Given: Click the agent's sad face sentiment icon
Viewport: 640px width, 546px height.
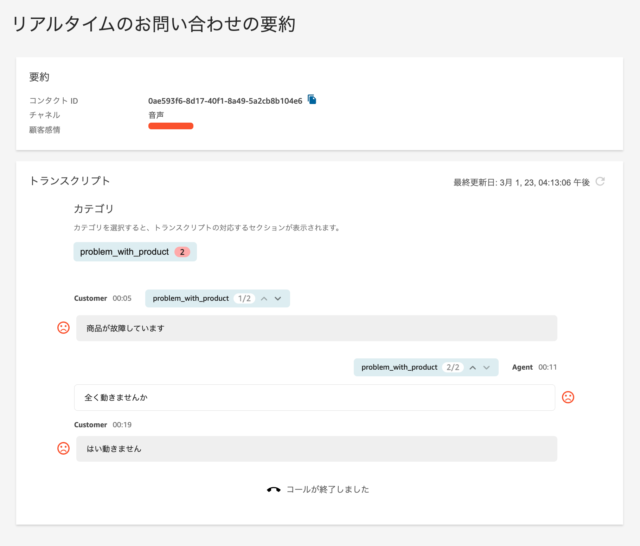Looking at the screenshot, I should click(568, 397).
